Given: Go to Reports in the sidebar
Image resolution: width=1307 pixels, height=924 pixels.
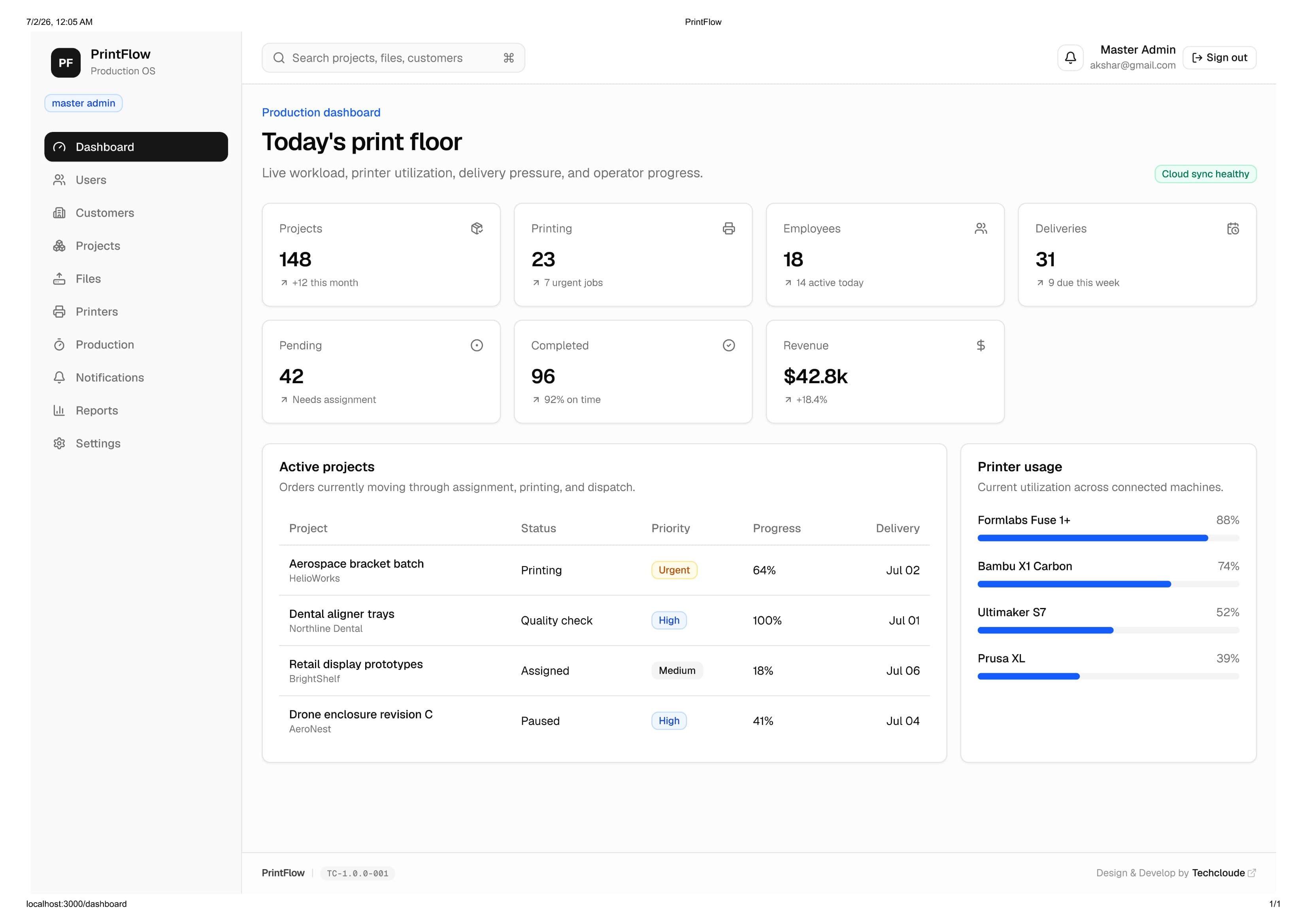Looking at the screenshot, I should tap(136, 411).
